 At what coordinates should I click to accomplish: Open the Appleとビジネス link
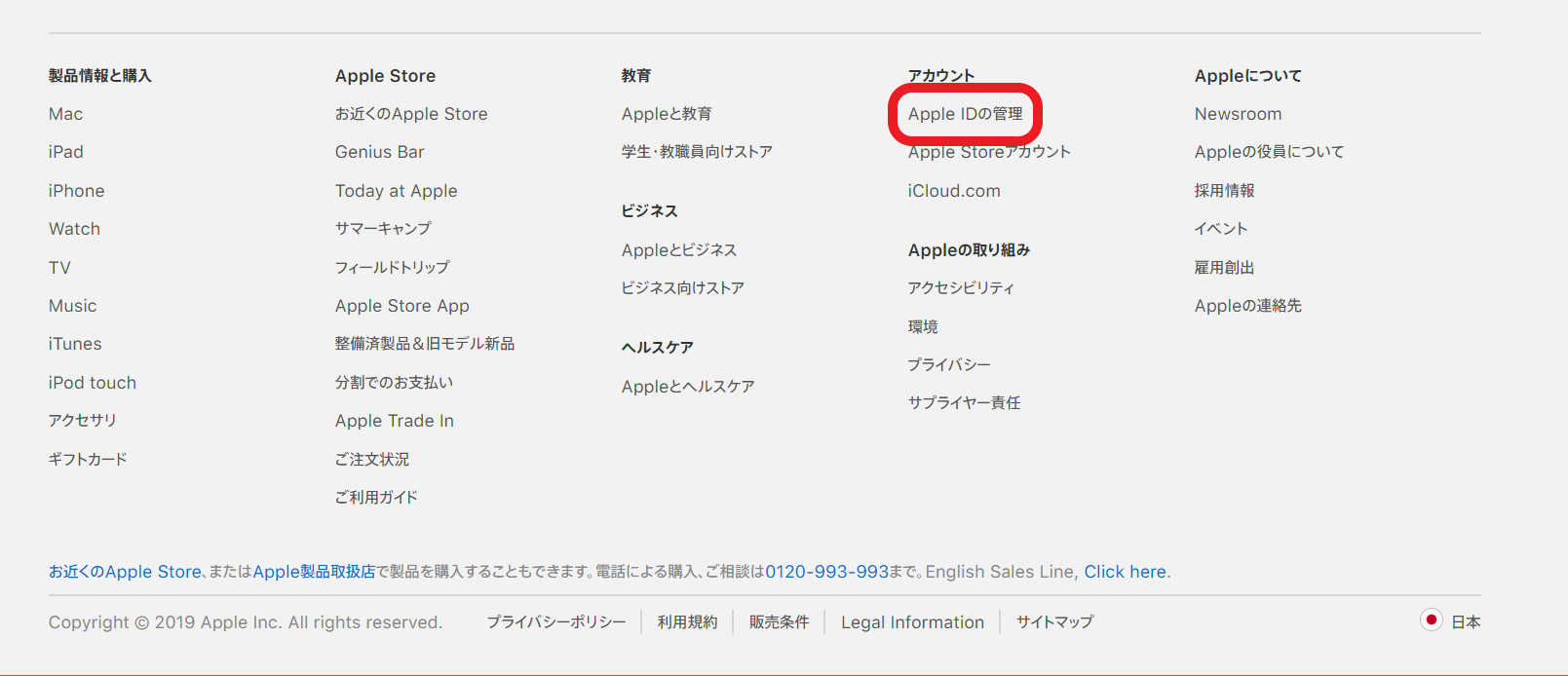click(x=679, y=250)
